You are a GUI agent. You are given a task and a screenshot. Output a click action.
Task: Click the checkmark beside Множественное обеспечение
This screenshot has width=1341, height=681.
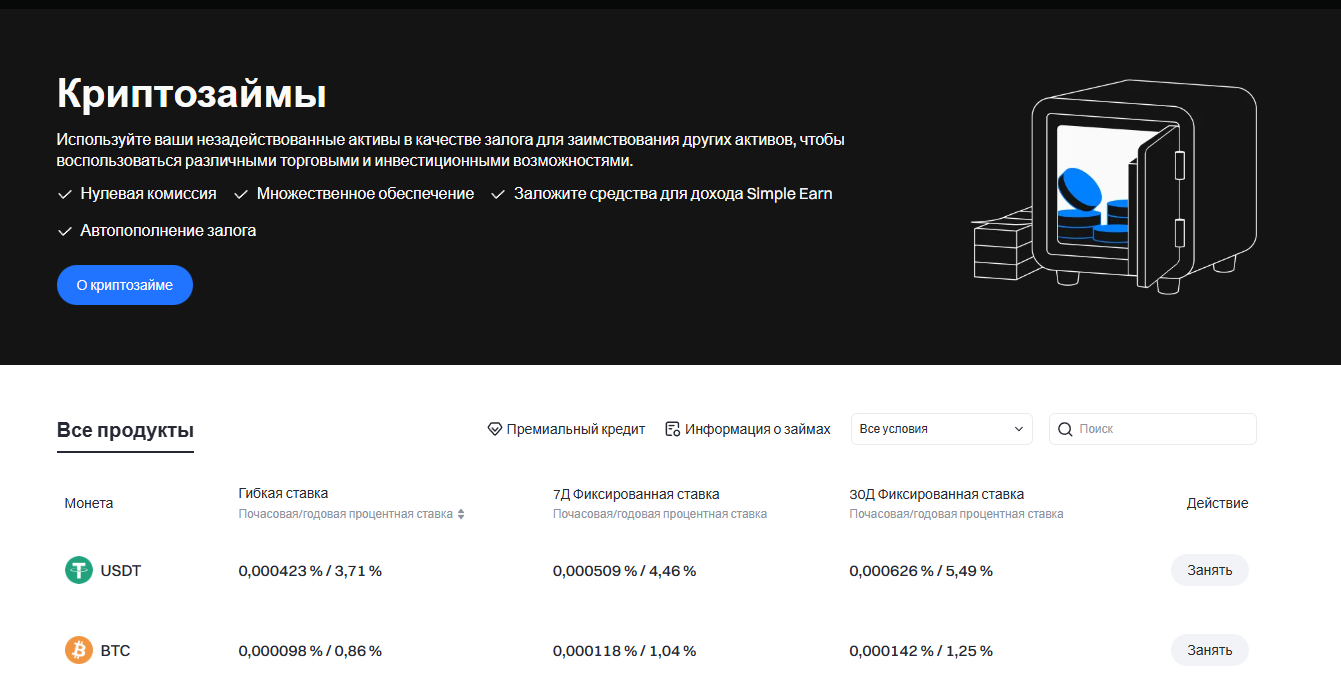(x=240, y=193)
